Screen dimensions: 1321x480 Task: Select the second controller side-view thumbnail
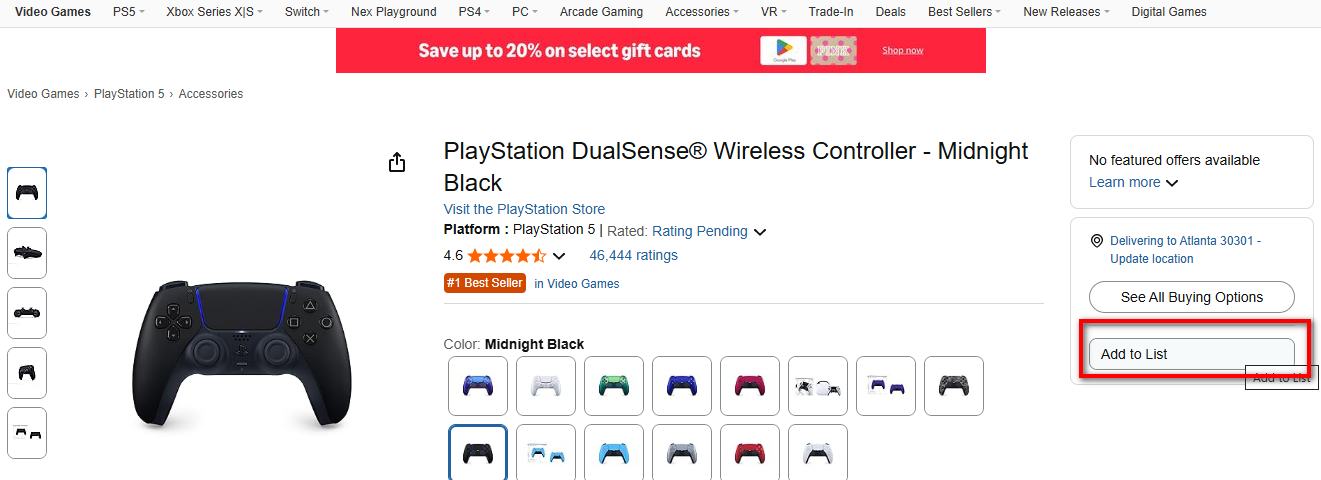pos(27,253)
